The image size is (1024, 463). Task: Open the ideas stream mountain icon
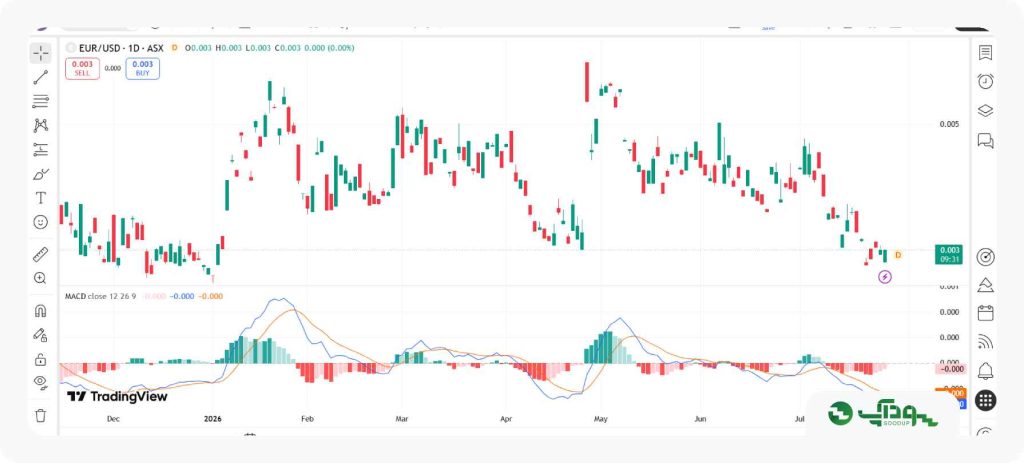985,285
